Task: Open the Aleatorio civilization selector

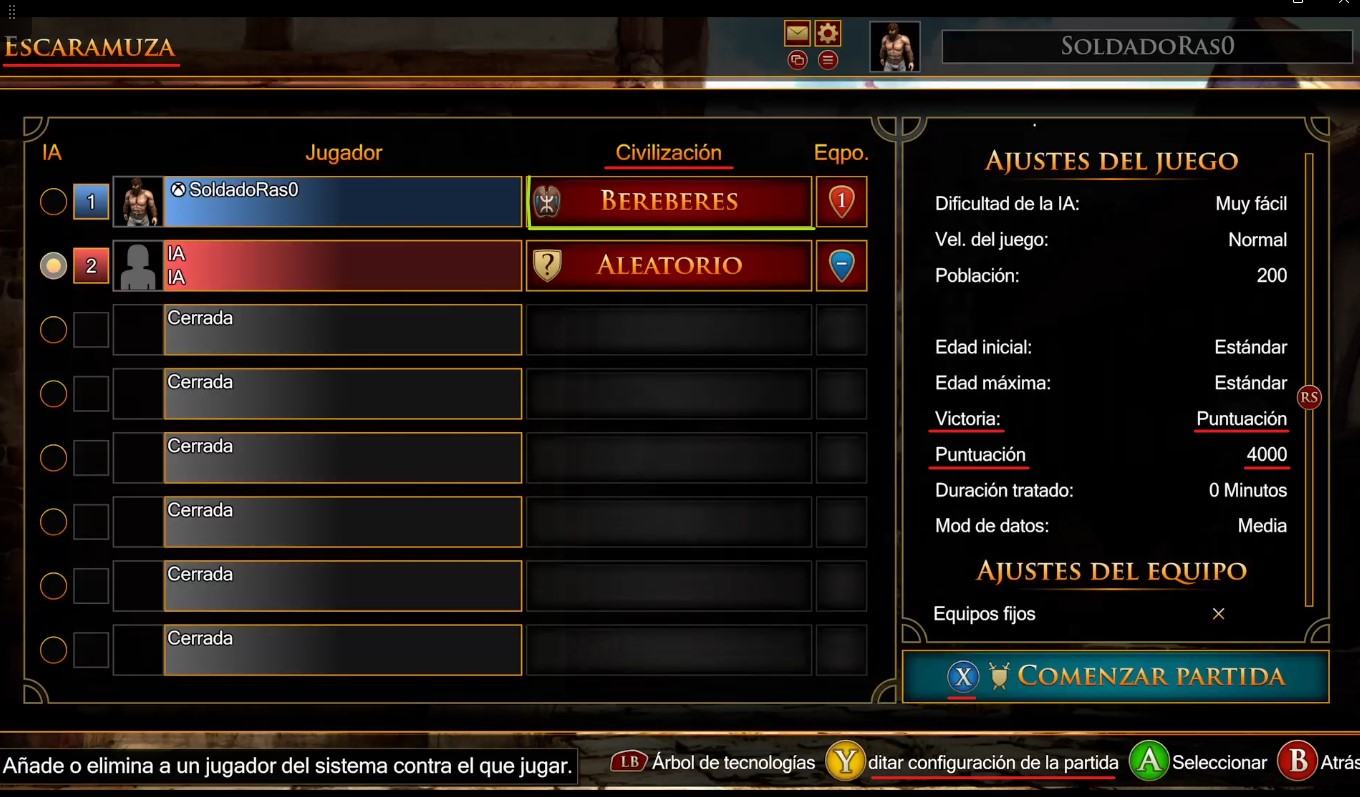Action: 670,266
